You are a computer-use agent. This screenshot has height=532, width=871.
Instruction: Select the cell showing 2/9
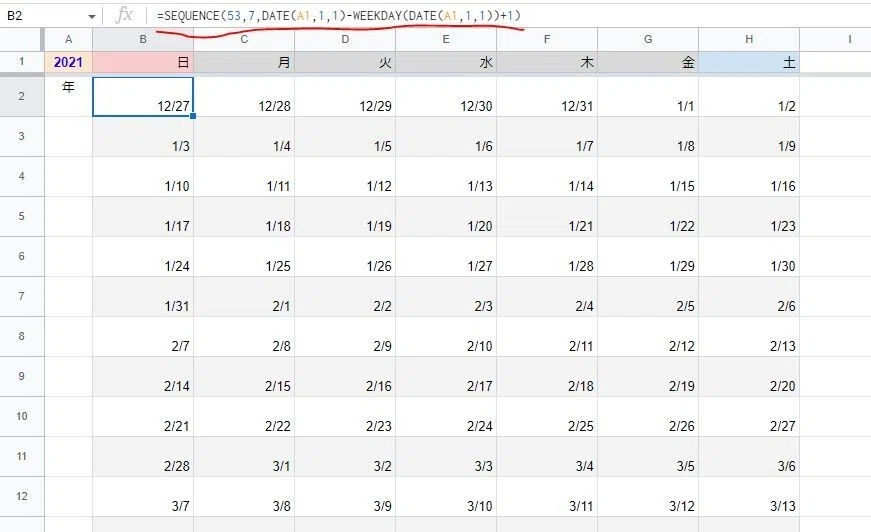(345, 337)
